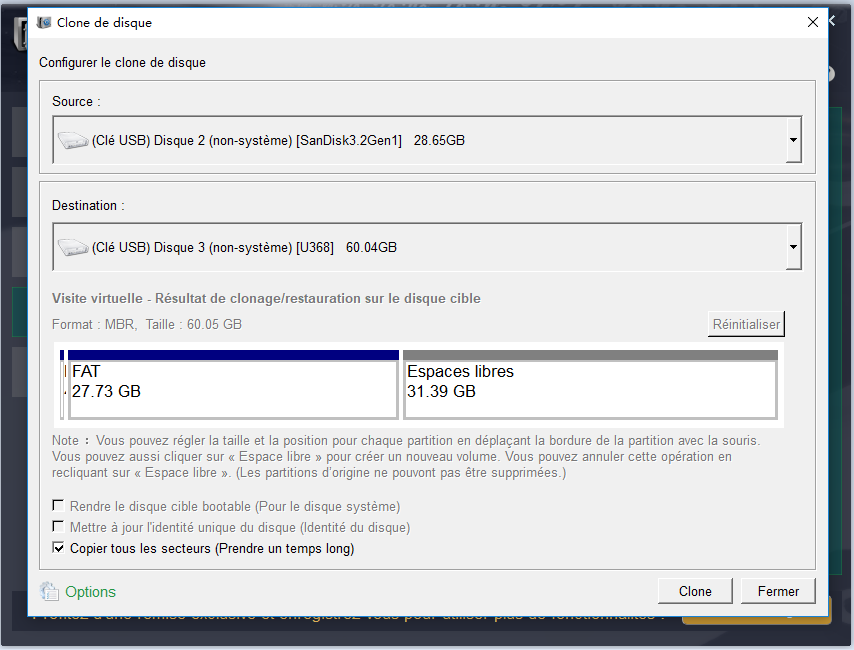Expand the Source disk dropdown arrow
The height and width of the screenshot is (650, 854).
[793, 141]
